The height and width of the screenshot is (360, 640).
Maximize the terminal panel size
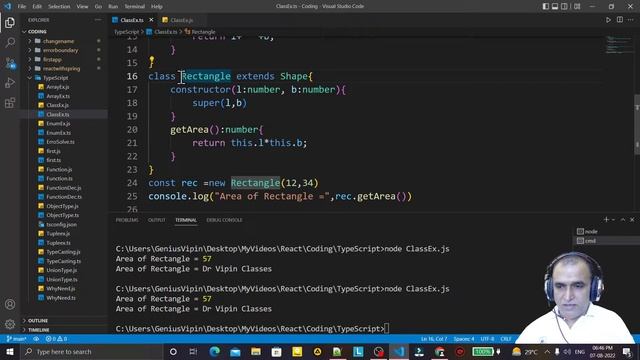click(x=623, y=220)
